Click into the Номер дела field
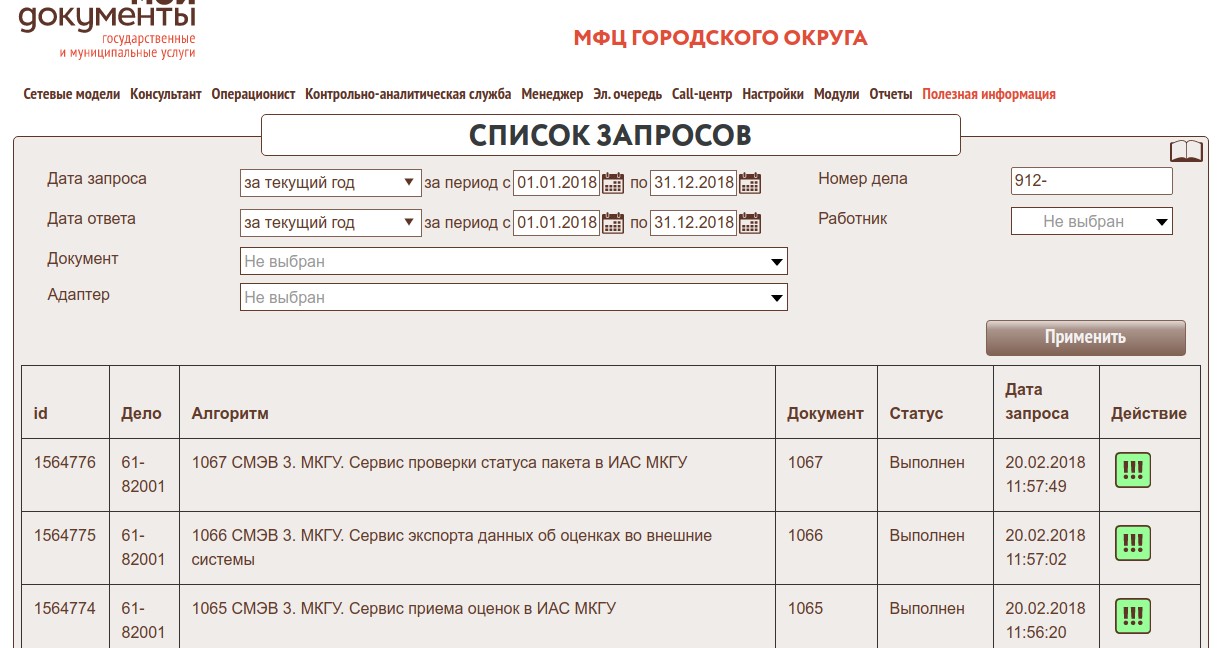The width and height of the screenshot is (1222, 648). (x=1091, y=181)
